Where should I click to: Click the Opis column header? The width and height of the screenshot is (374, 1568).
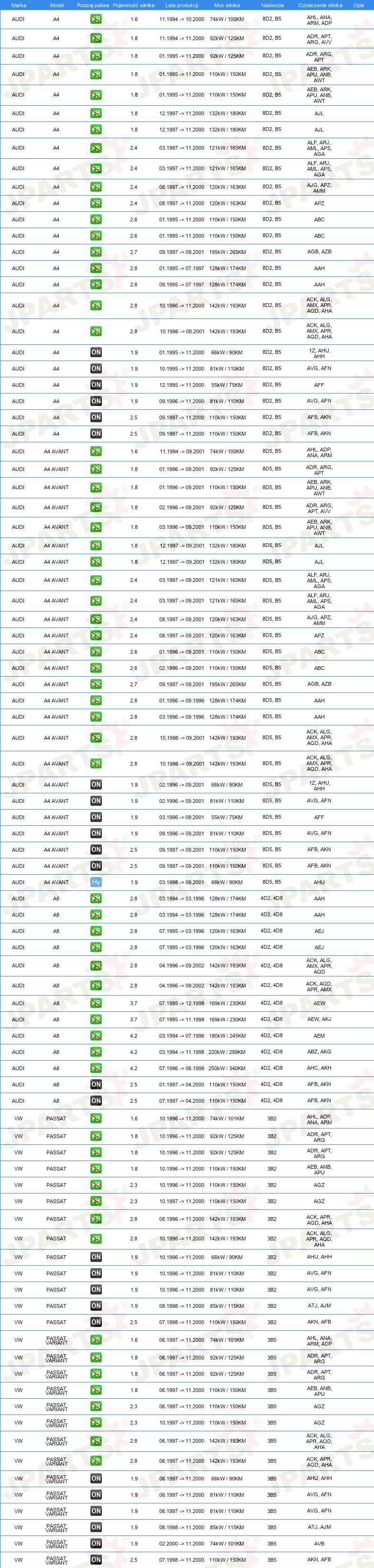(x=359, y=5)
